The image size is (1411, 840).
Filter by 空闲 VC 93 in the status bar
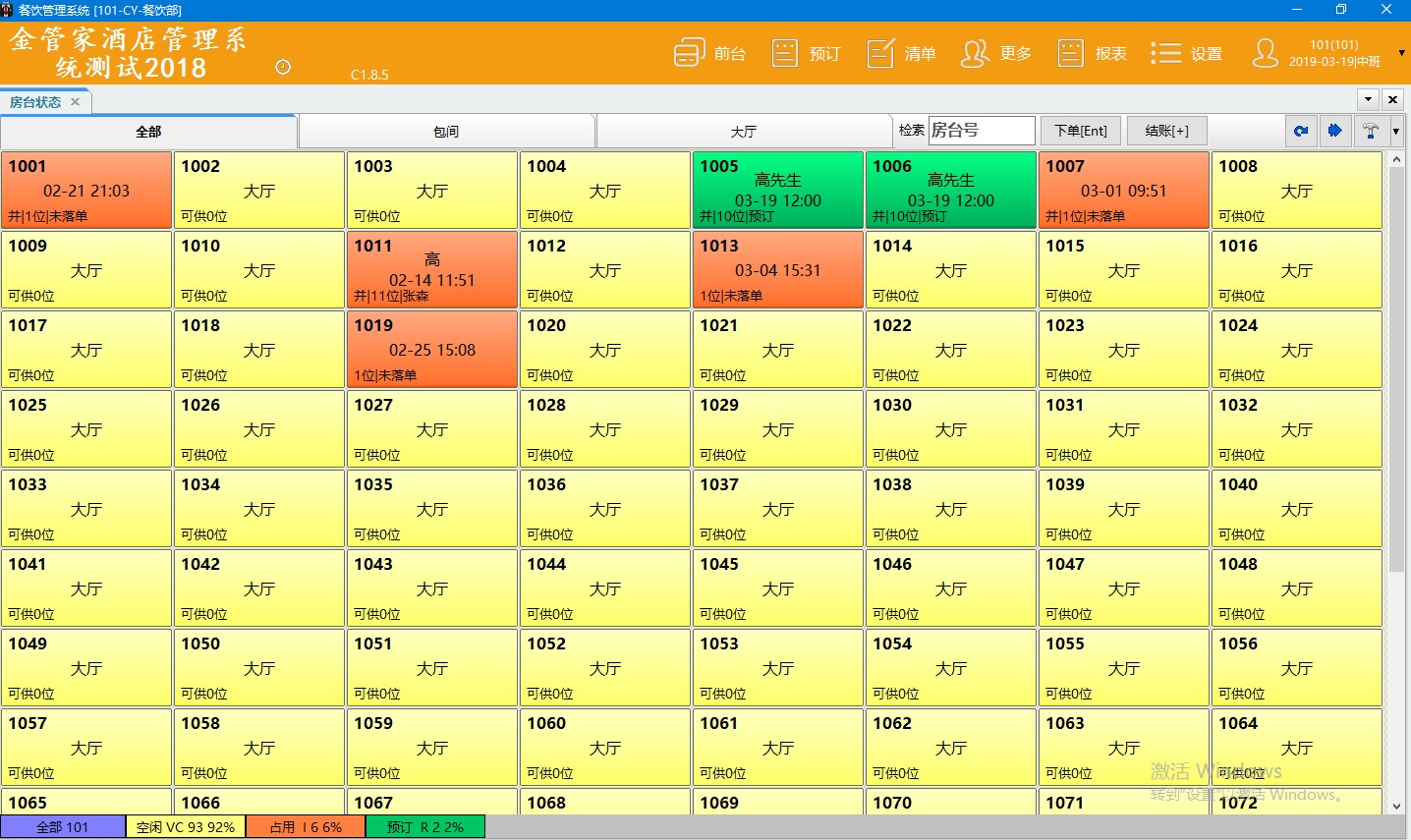[x=186, y=827]
